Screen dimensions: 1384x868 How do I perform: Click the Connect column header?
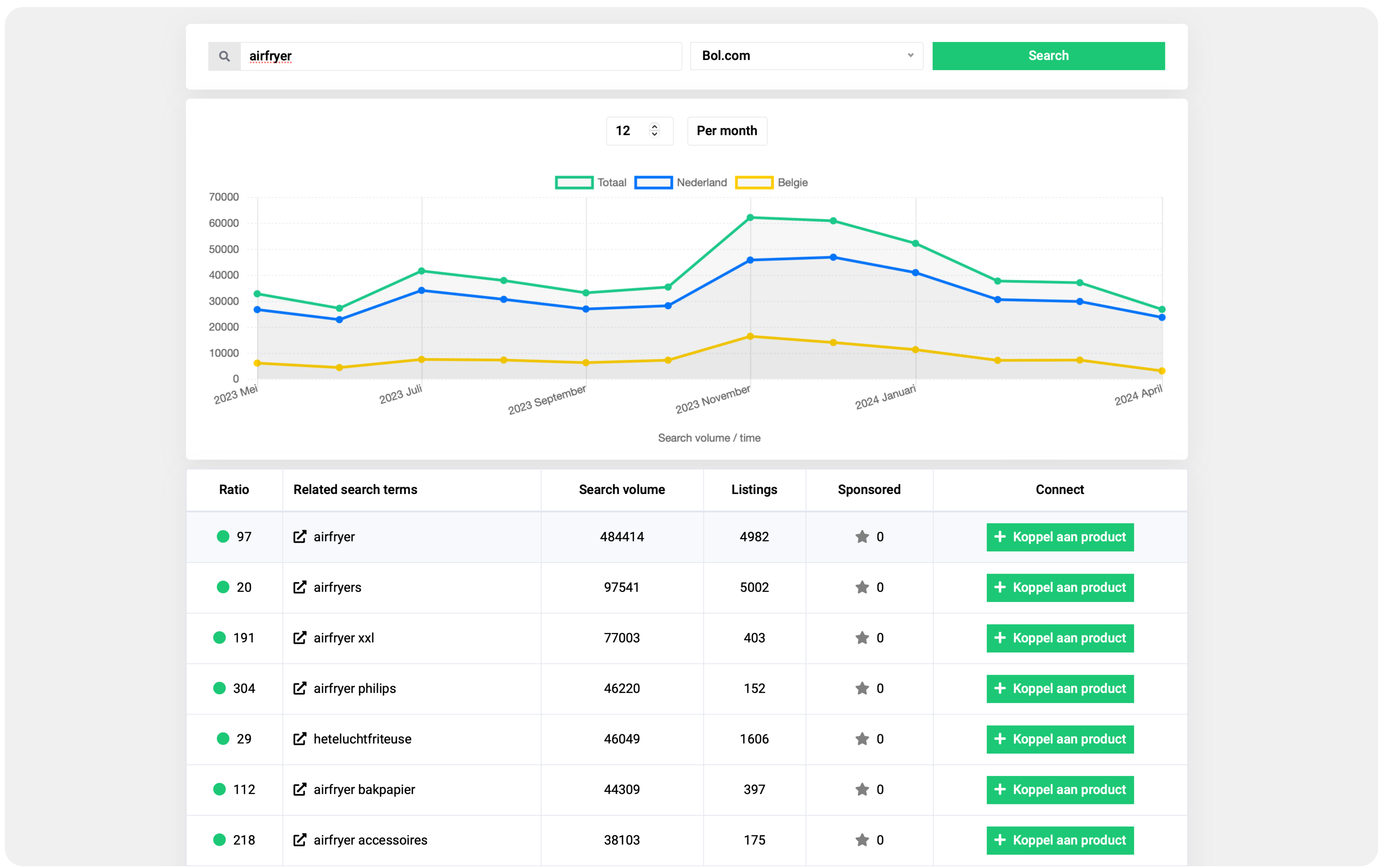point(1060,490)
